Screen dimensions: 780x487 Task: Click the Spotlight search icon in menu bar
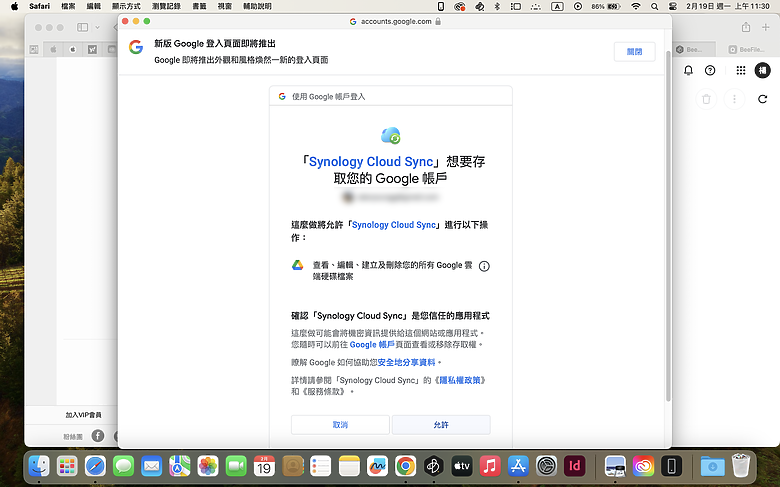(655, 6)
